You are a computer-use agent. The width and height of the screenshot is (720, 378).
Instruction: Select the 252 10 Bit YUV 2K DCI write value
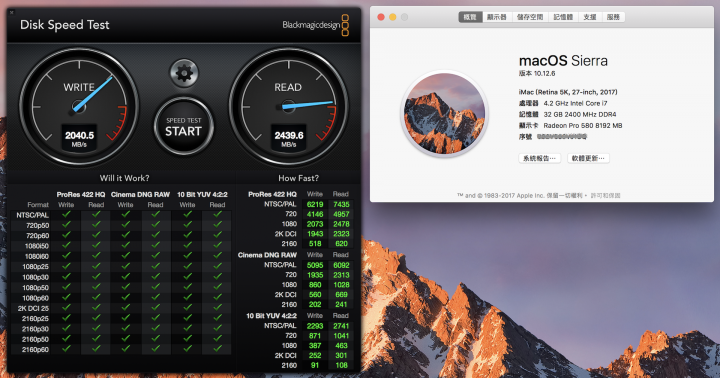[x=315, y=355]
